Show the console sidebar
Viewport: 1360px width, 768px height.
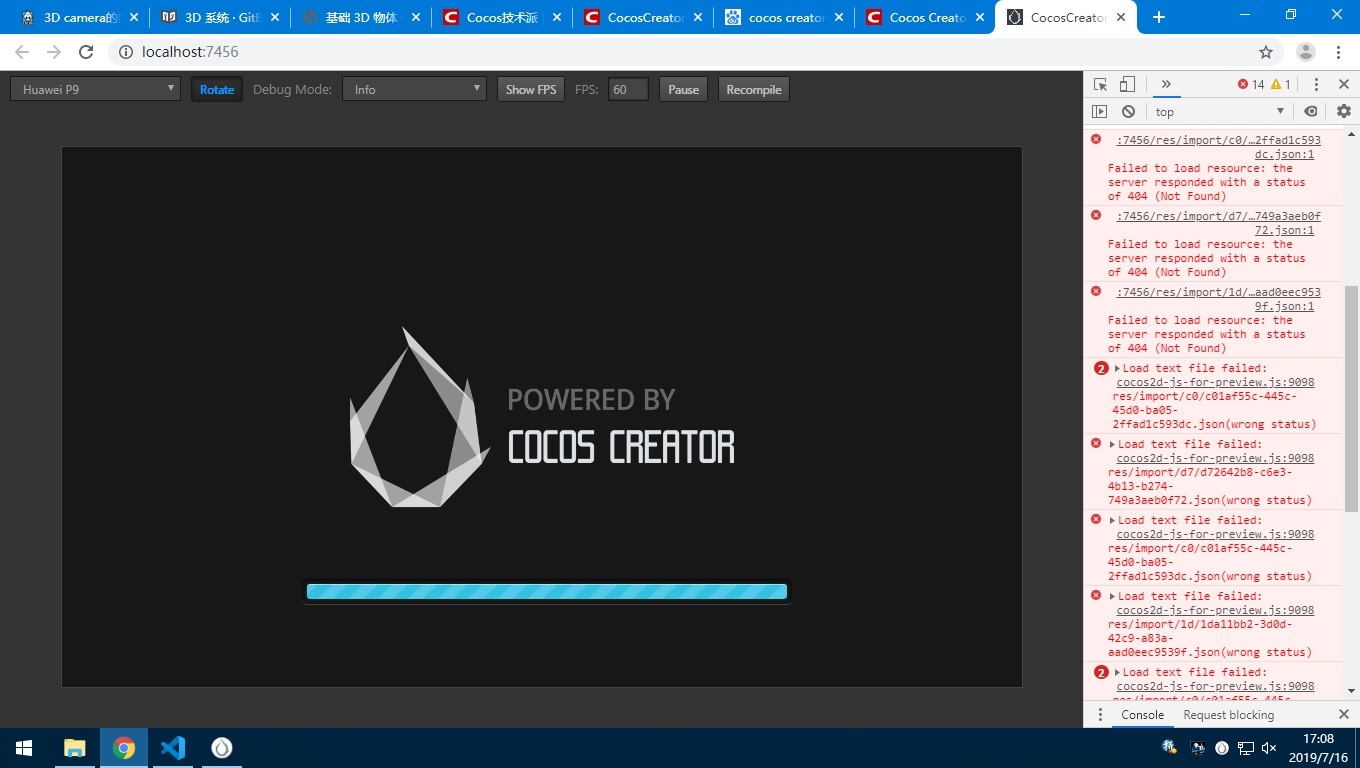pos(1100,112)
